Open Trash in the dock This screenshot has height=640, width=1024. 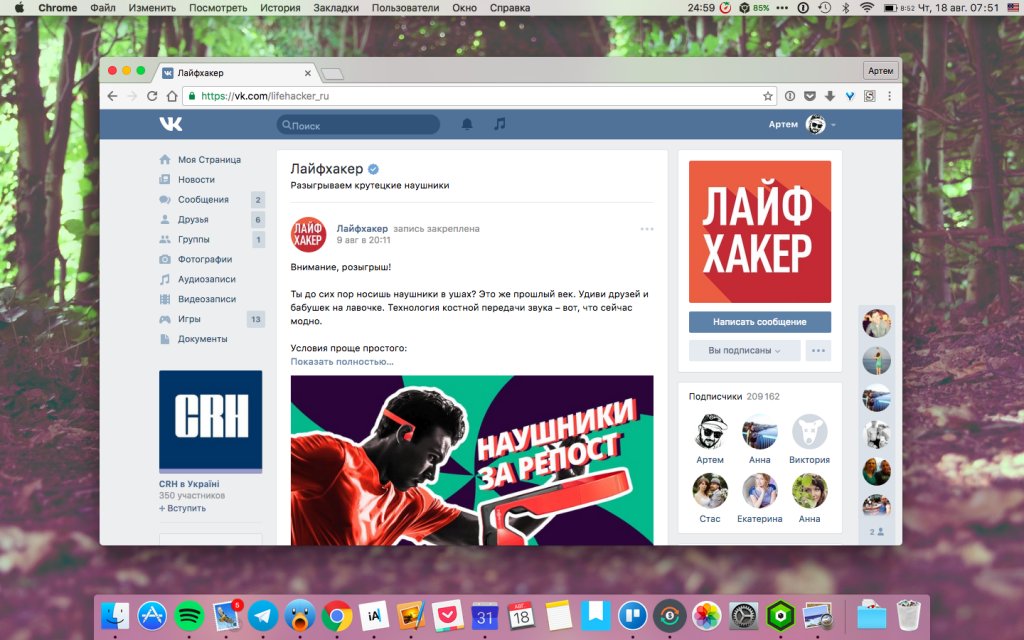tap(908, 615)
